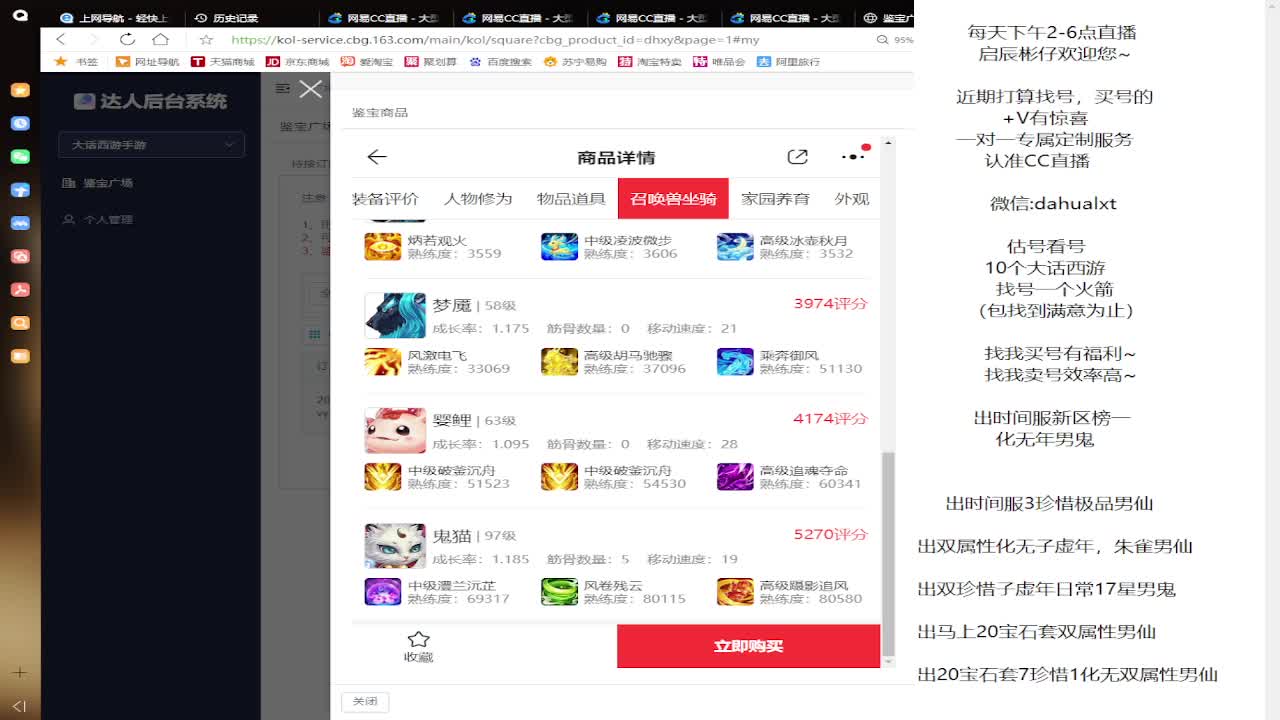Click the 关闭 button below the panel
Viewport: 1280px width, 720px height.
365,702
